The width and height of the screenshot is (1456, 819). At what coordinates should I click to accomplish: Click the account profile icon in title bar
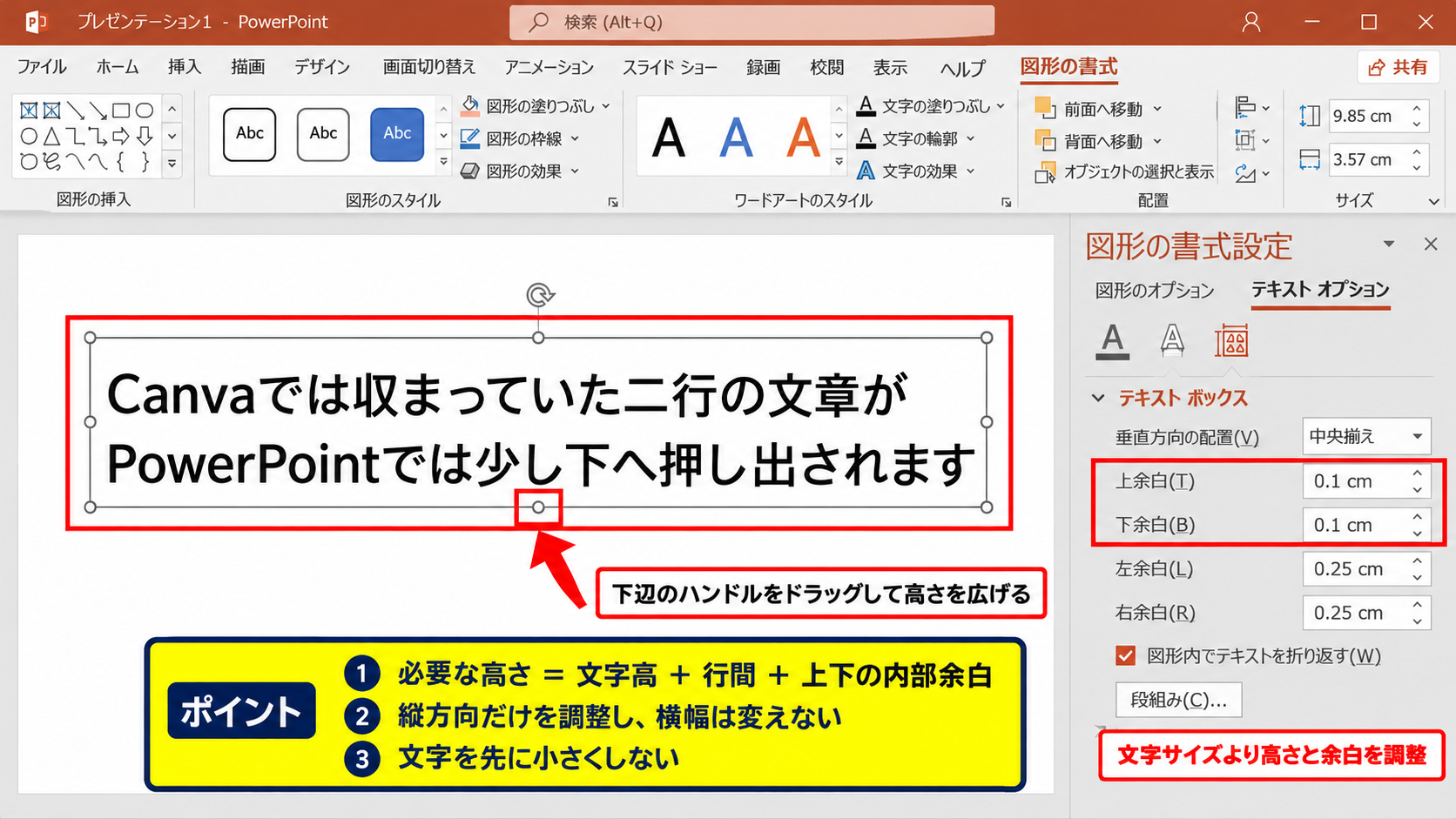1251,22
